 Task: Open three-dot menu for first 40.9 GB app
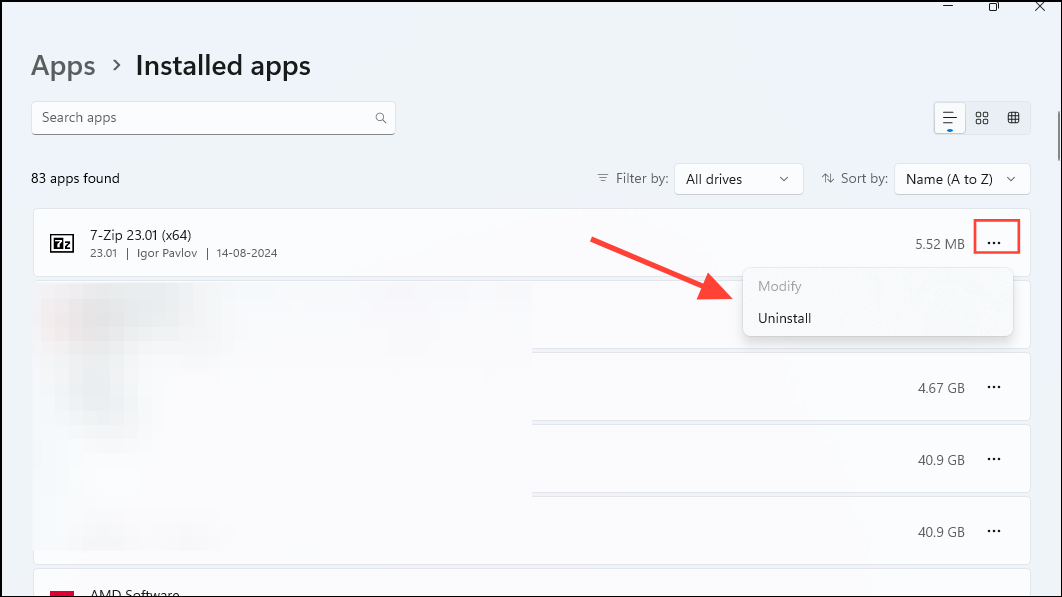click(993, 460)
